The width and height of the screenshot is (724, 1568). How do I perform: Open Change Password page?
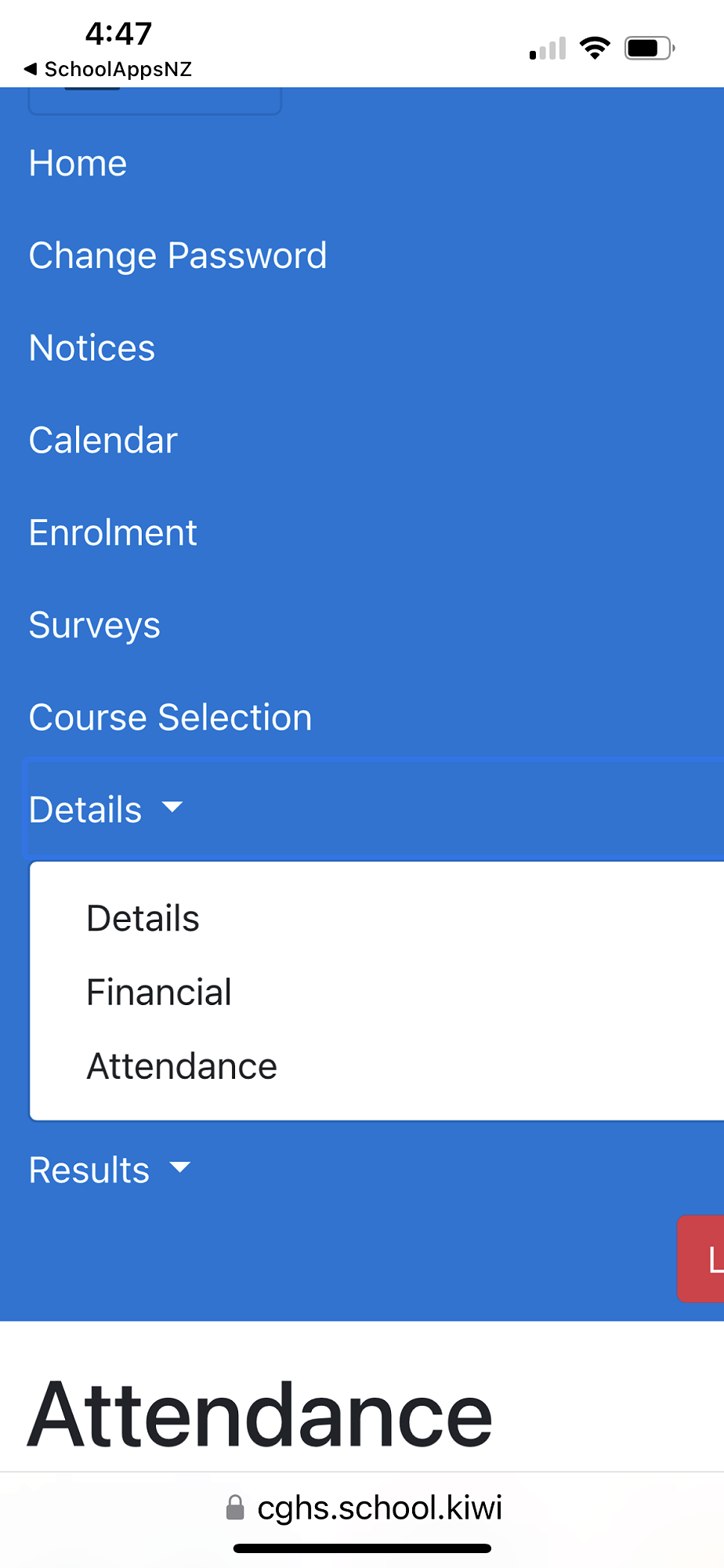tap(178, 256)
